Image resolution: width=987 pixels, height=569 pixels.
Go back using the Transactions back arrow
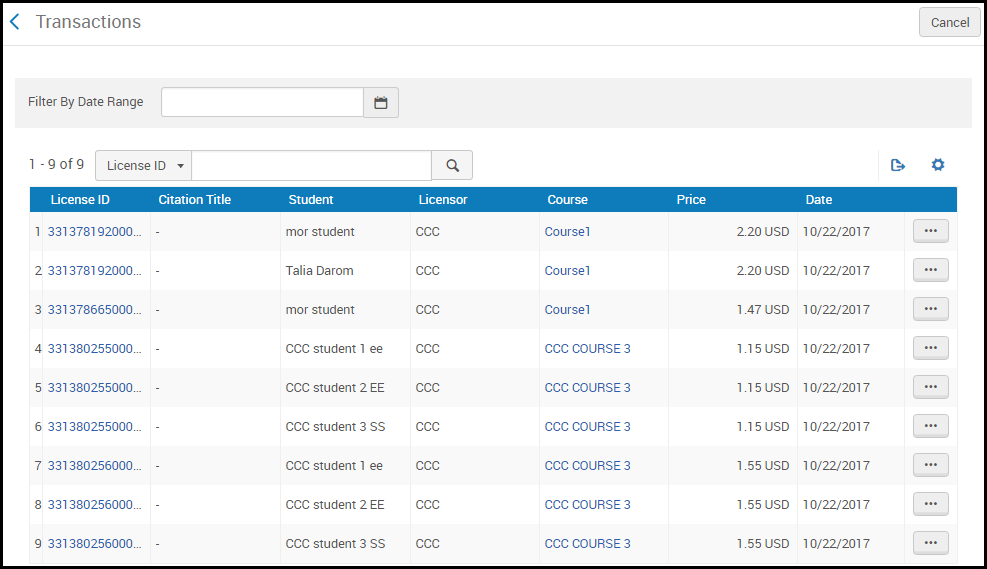click(15, 22)
